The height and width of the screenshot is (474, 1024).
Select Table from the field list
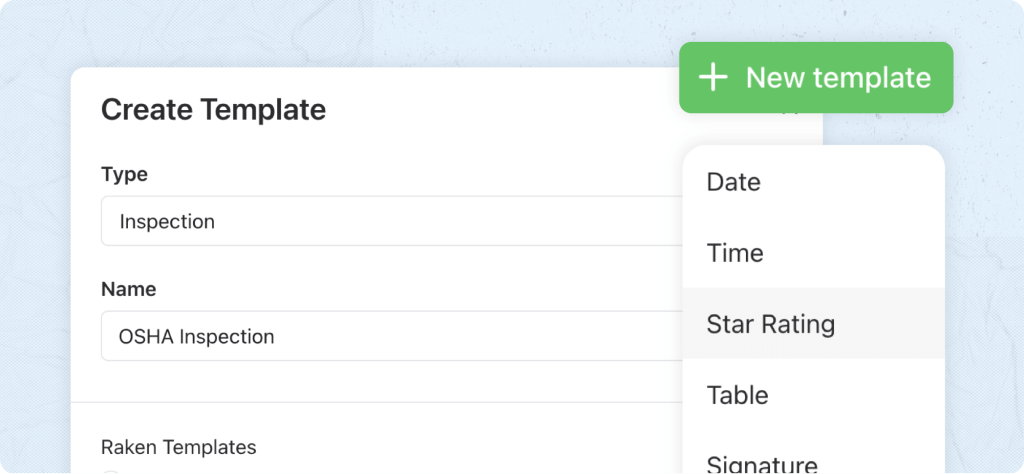point(737,395)
